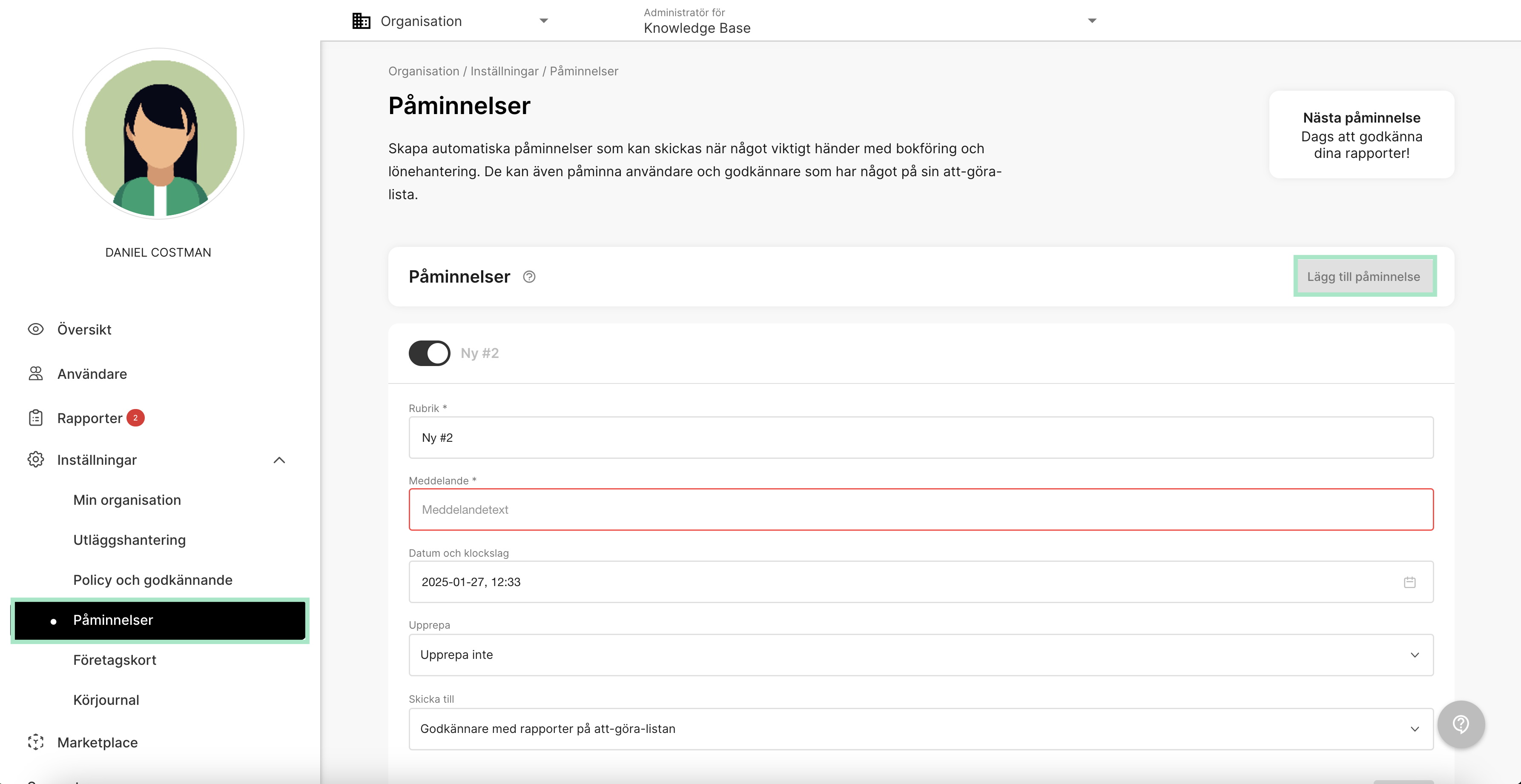Open the Skicka till dropdown
This screenshot has width=1521, height=784.
click(921, 729)
